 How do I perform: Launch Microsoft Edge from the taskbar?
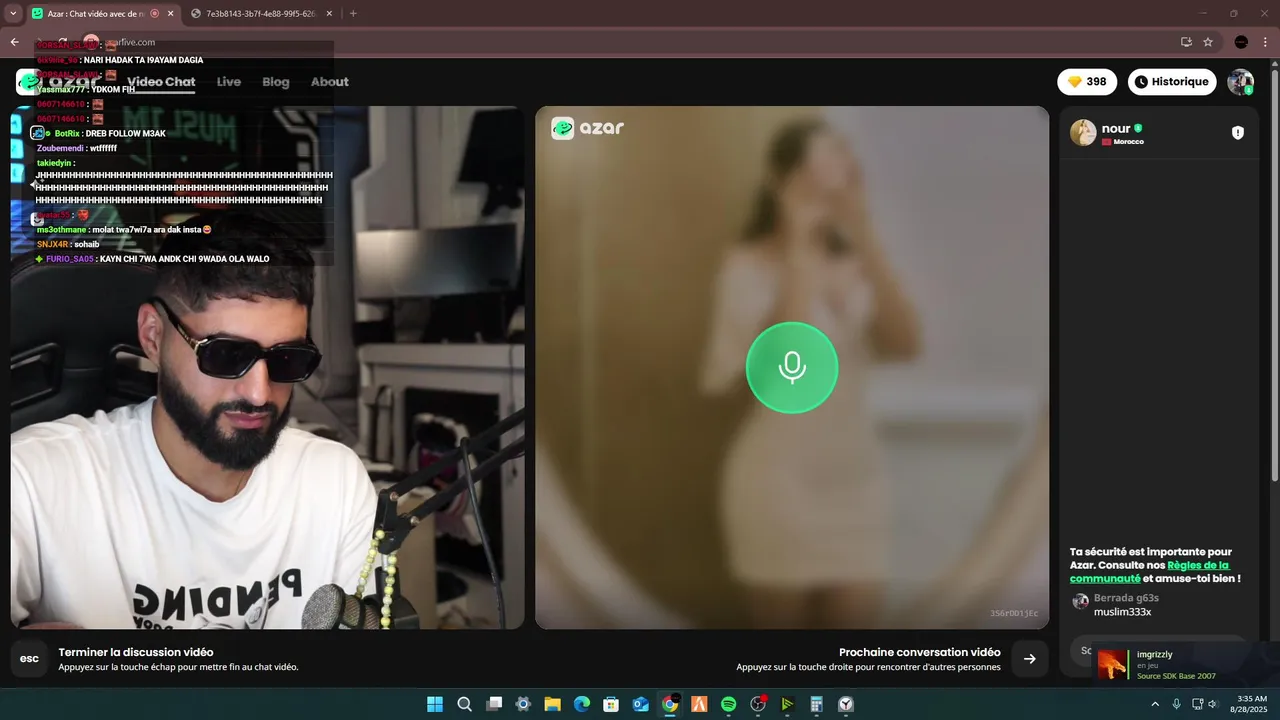coord(582,704)
